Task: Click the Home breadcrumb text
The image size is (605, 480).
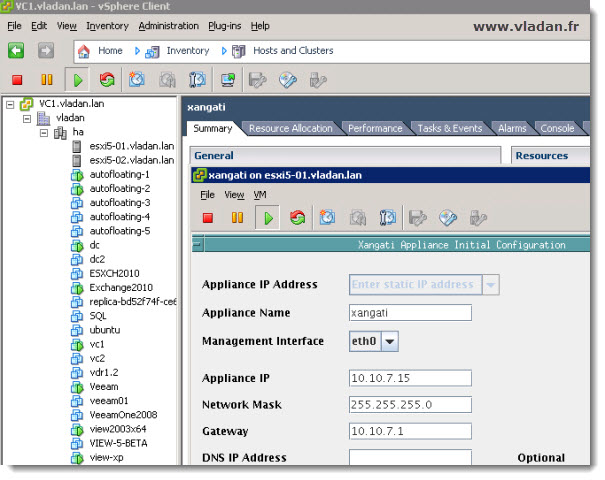Action: pyautogui.click(x=110, y=51)
